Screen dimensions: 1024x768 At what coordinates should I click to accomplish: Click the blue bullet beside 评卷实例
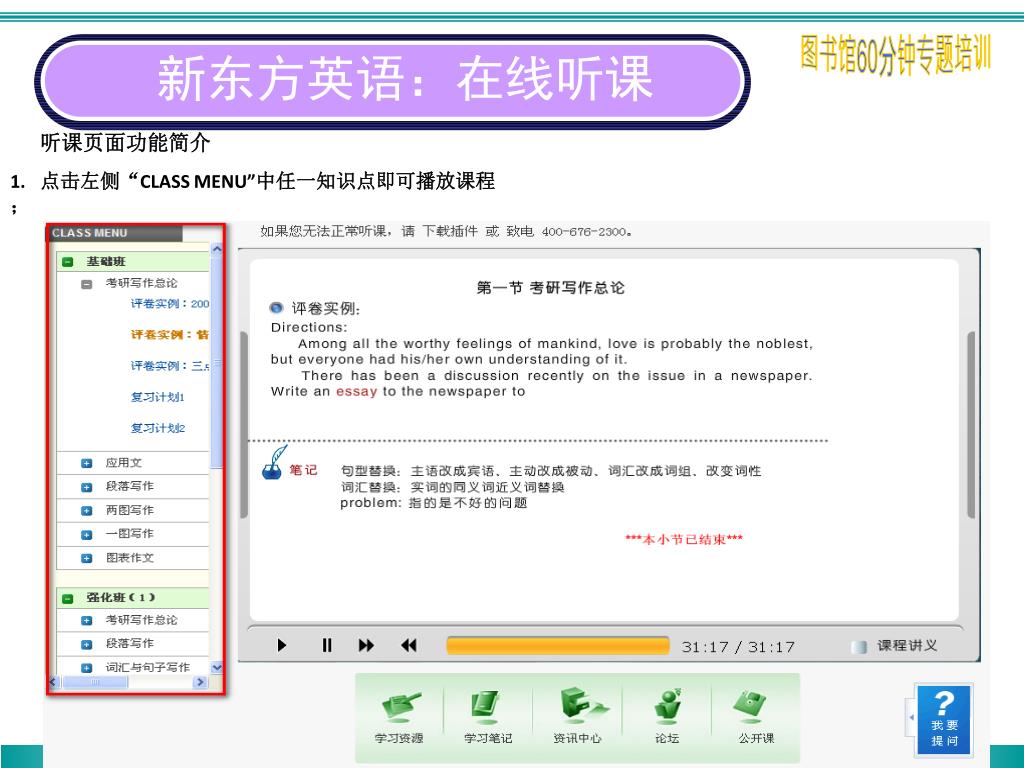(277, 308)
